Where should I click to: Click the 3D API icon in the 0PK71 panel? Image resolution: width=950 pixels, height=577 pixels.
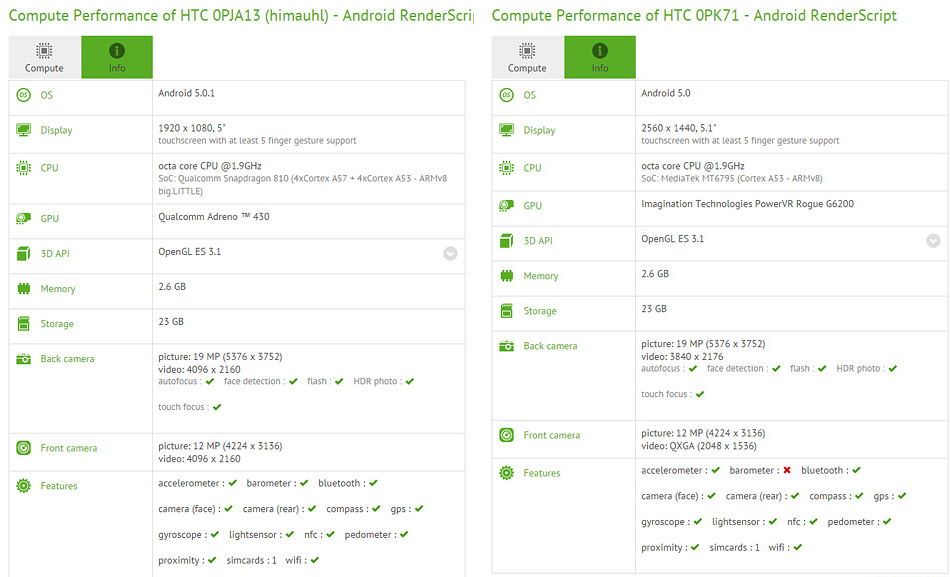(507, 241)
